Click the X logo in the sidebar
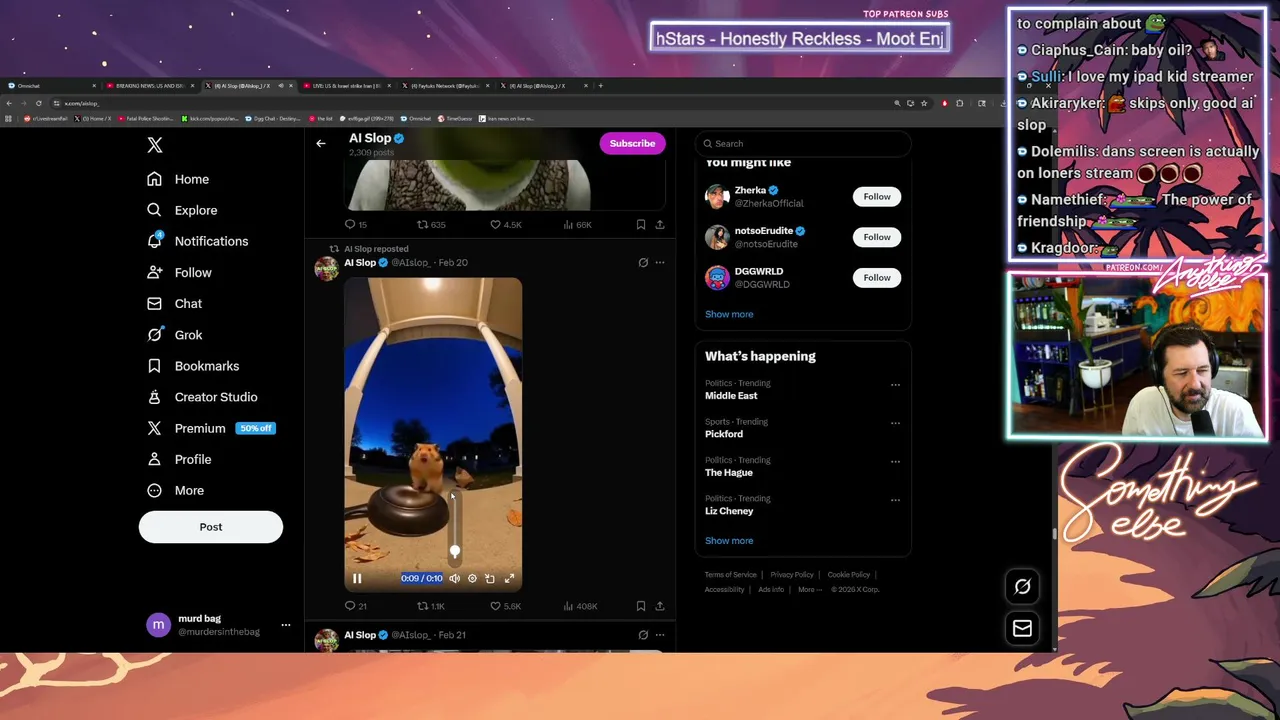This screenshot has width=1280, height=720. click(155, 145)
